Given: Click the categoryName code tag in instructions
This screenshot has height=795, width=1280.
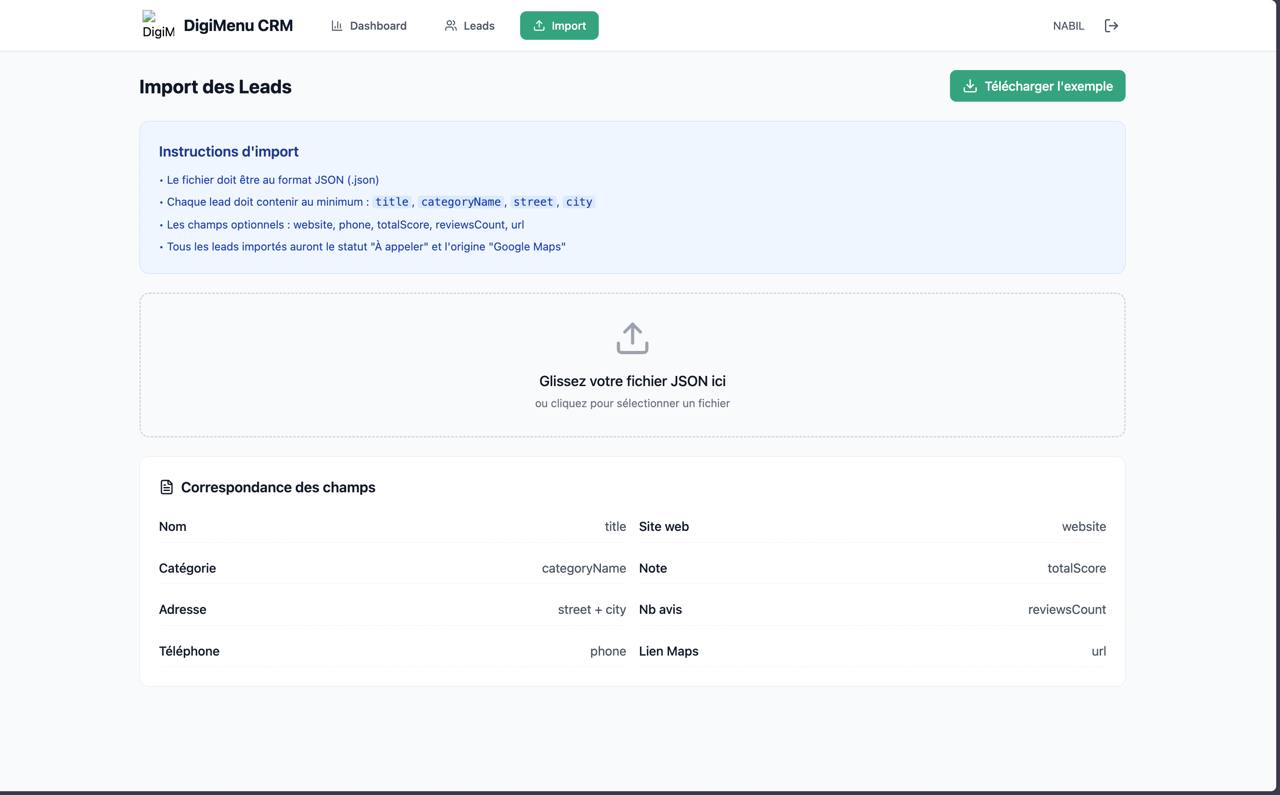Looking at the screenshot, I should tap(460, 202).
